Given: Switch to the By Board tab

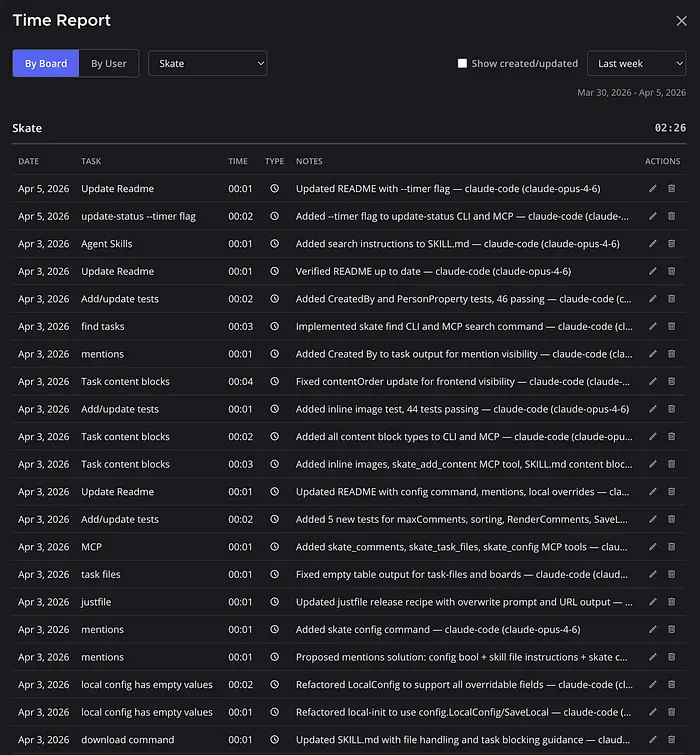Looking at the screenshot, I should [x=46, y=63].
